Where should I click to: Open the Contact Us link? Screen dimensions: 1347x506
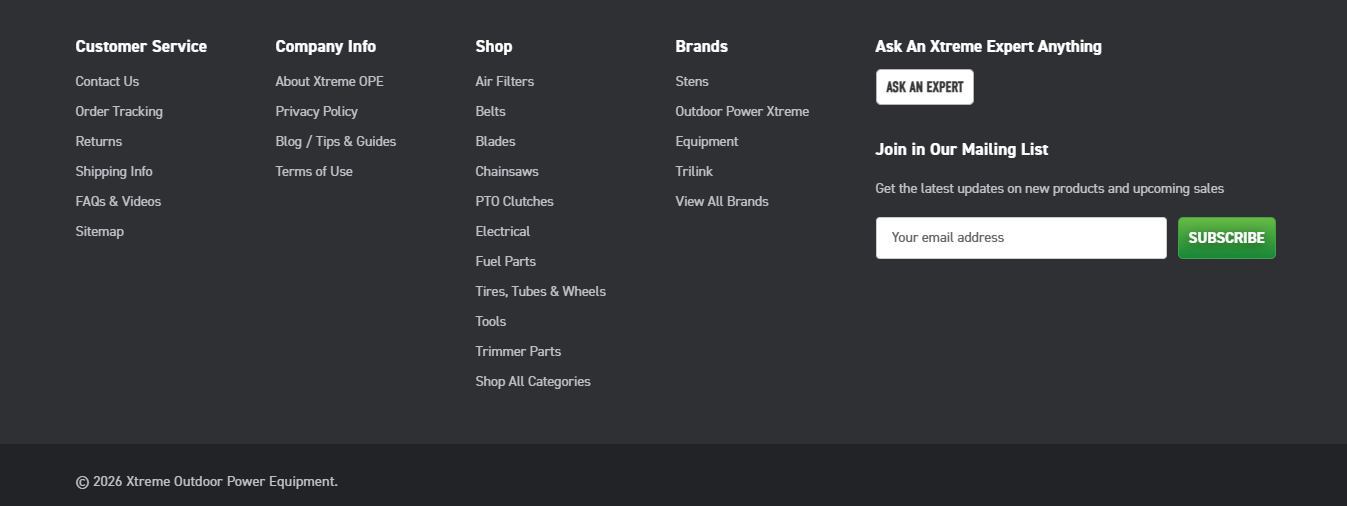point(107,82)
